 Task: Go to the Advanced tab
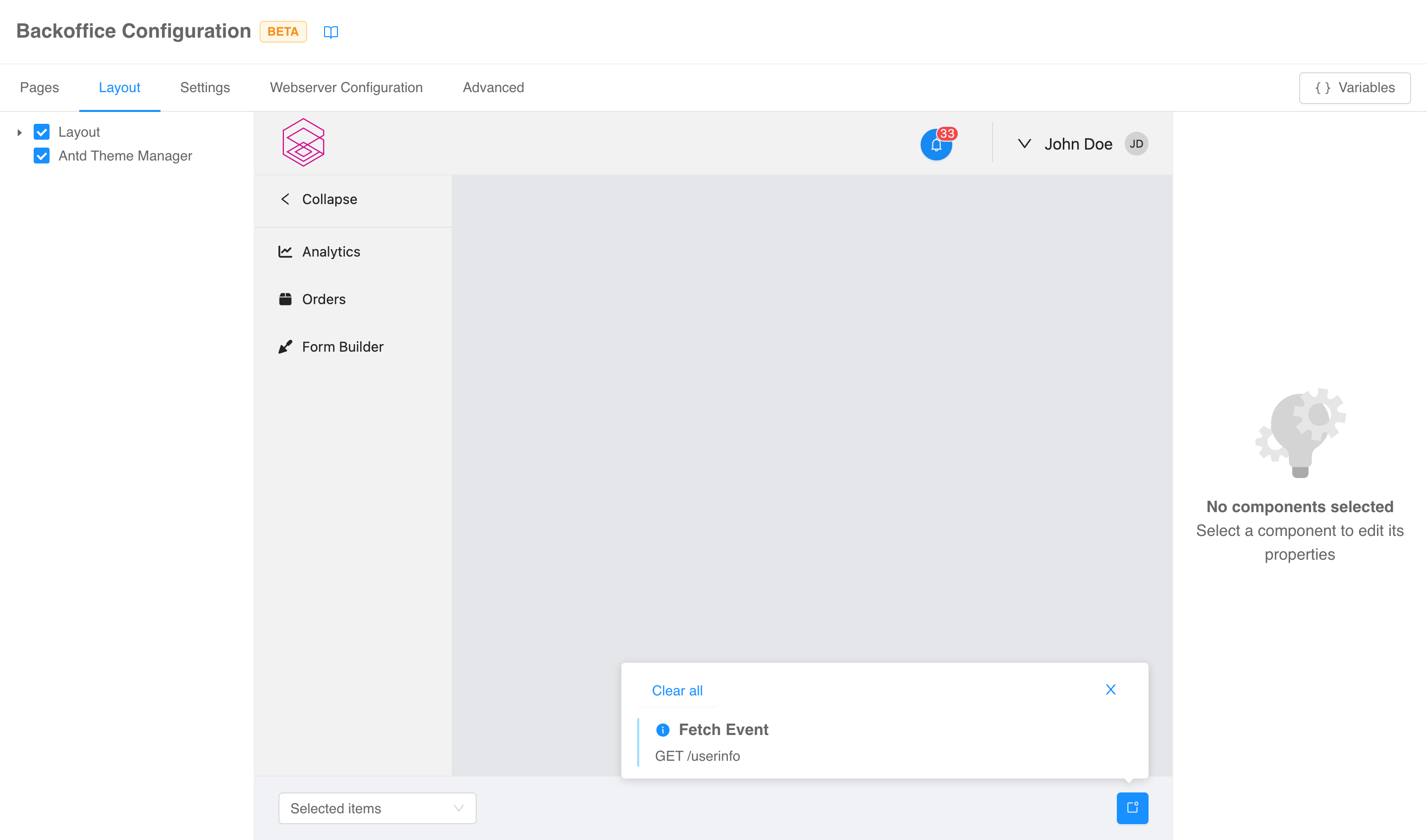(493, 87)
